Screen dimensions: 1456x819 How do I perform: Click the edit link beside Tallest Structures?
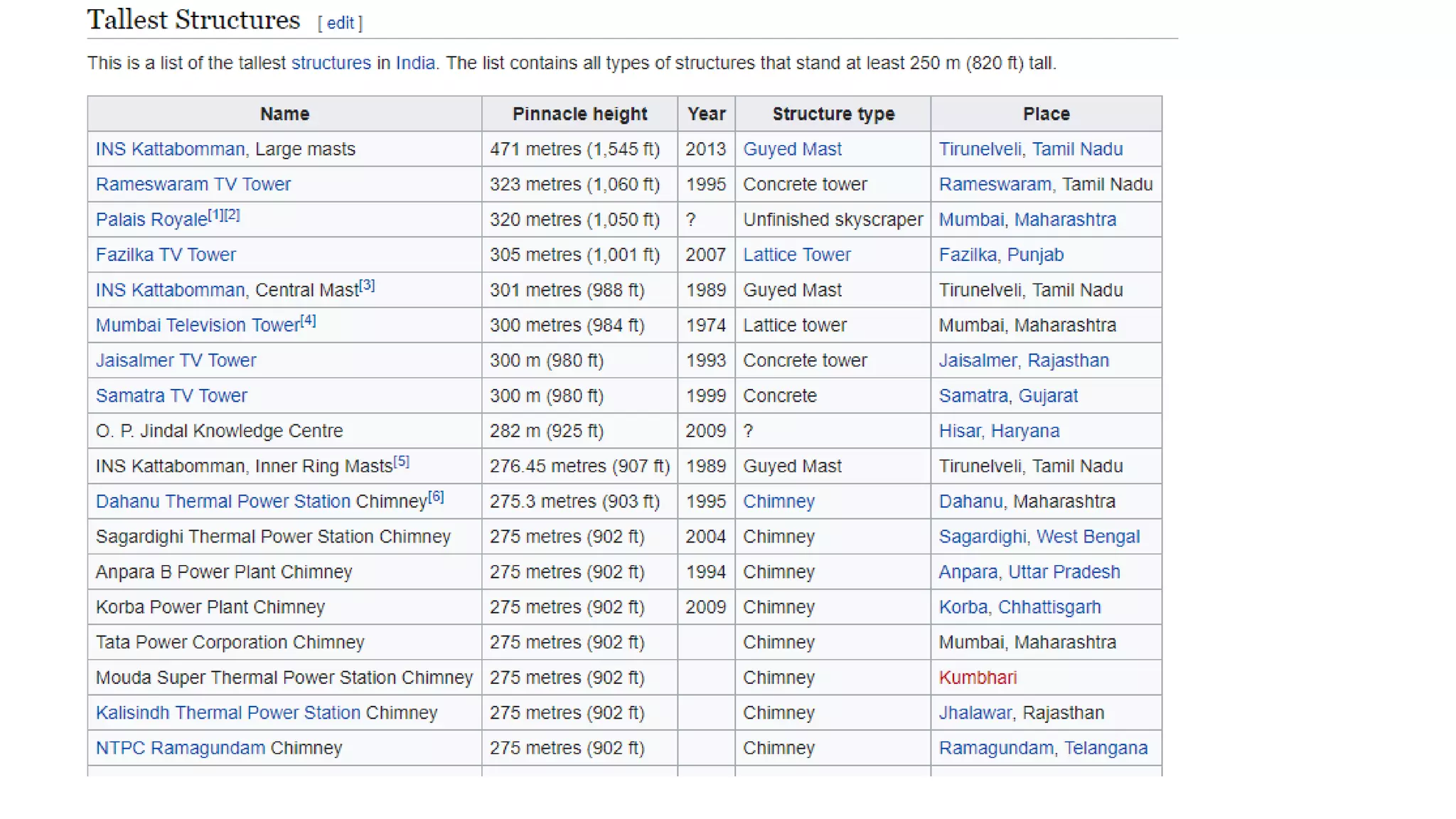click(x=340, y=23)
